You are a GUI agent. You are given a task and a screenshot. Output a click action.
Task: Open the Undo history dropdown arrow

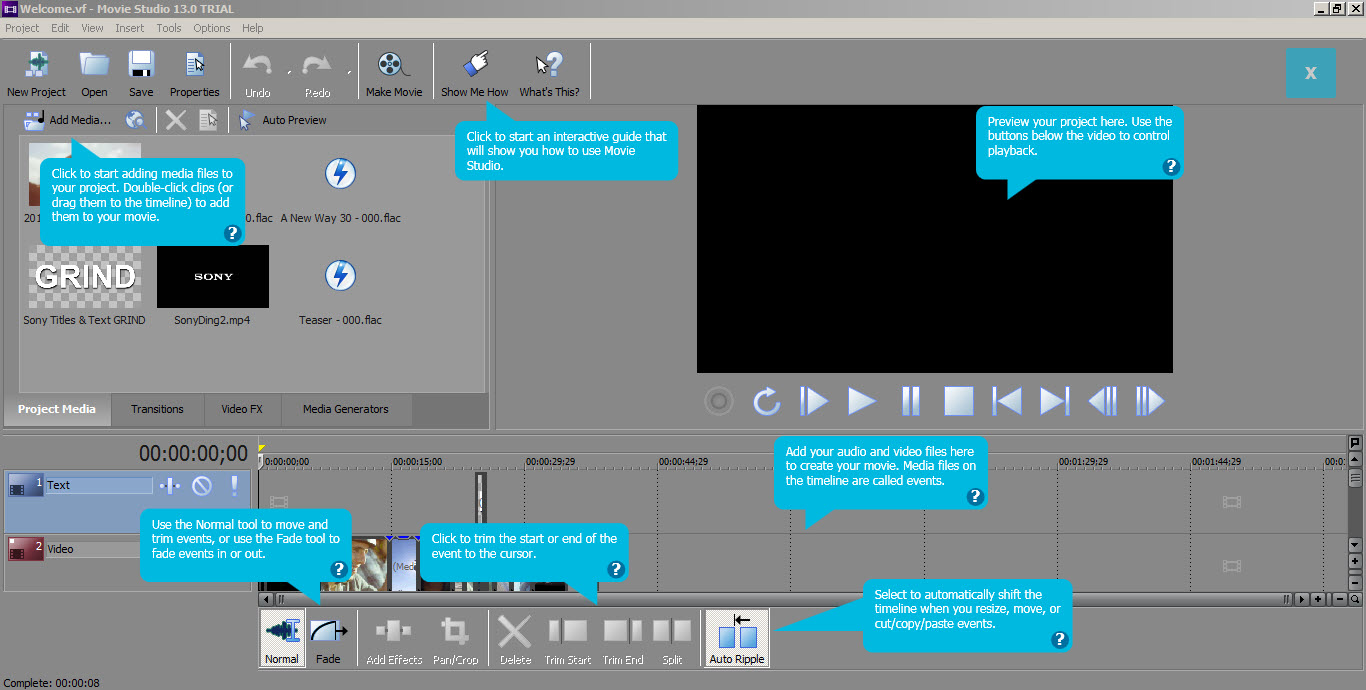pos(290,72)
